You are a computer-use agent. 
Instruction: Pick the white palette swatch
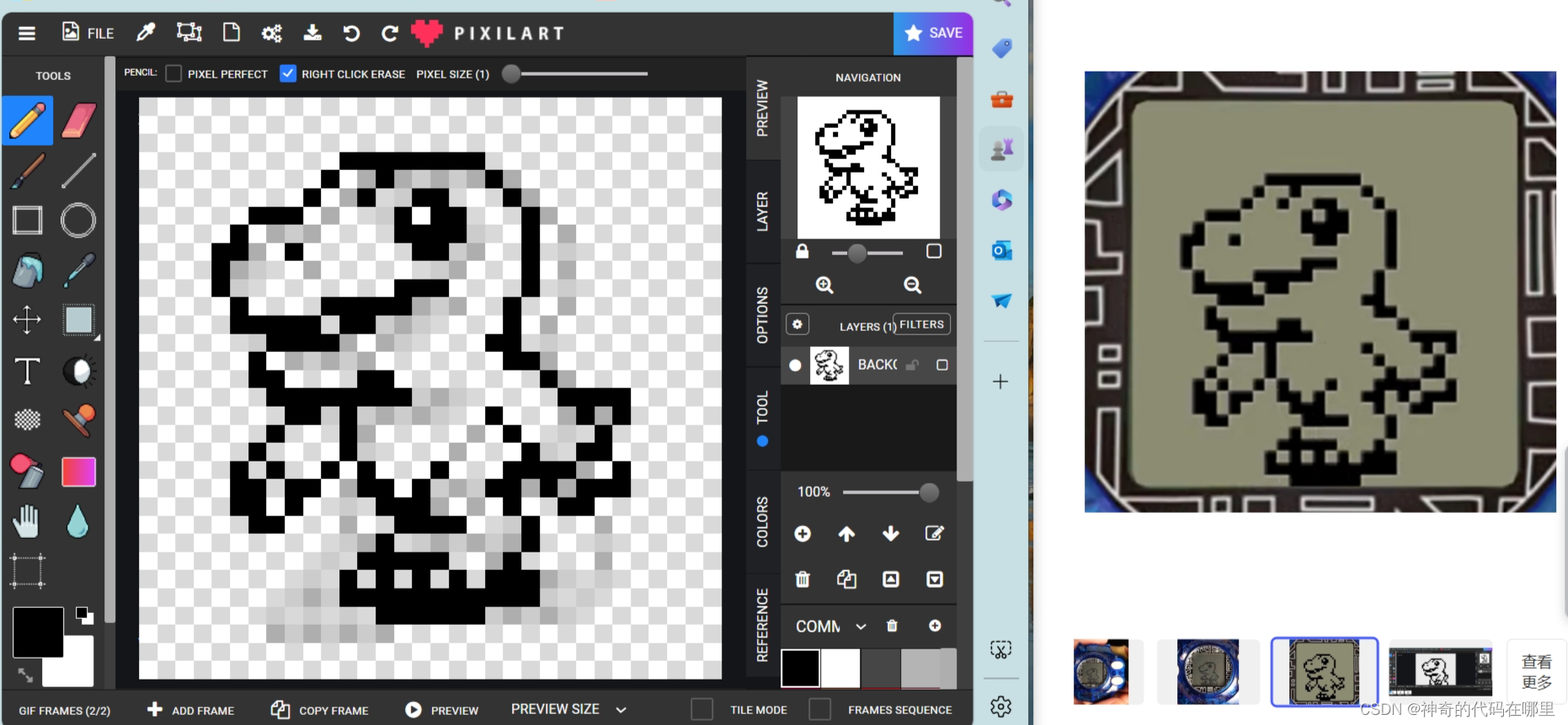tap(840, 669)
